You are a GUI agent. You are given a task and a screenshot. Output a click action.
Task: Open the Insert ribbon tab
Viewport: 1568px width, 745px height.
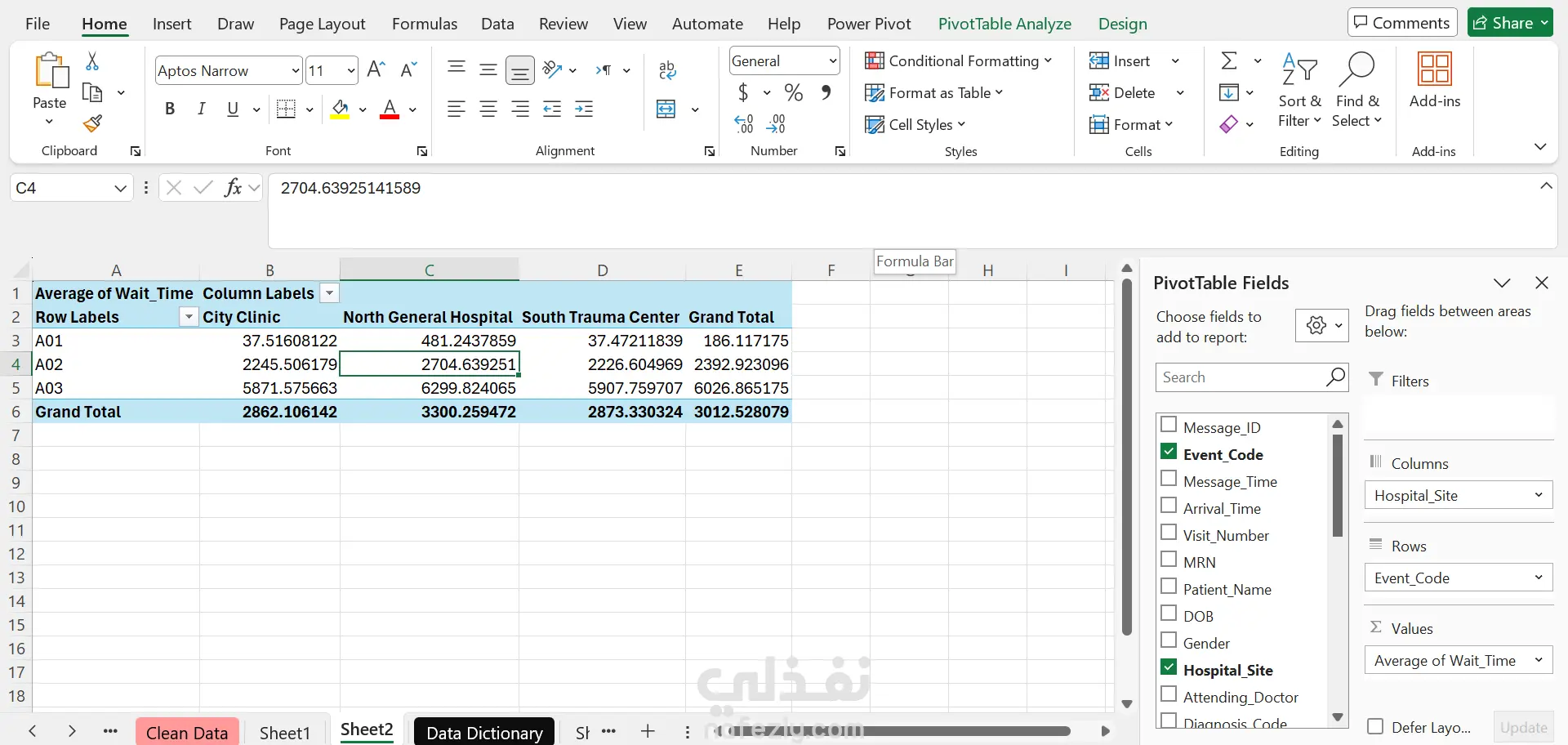(x=172, y=24)
